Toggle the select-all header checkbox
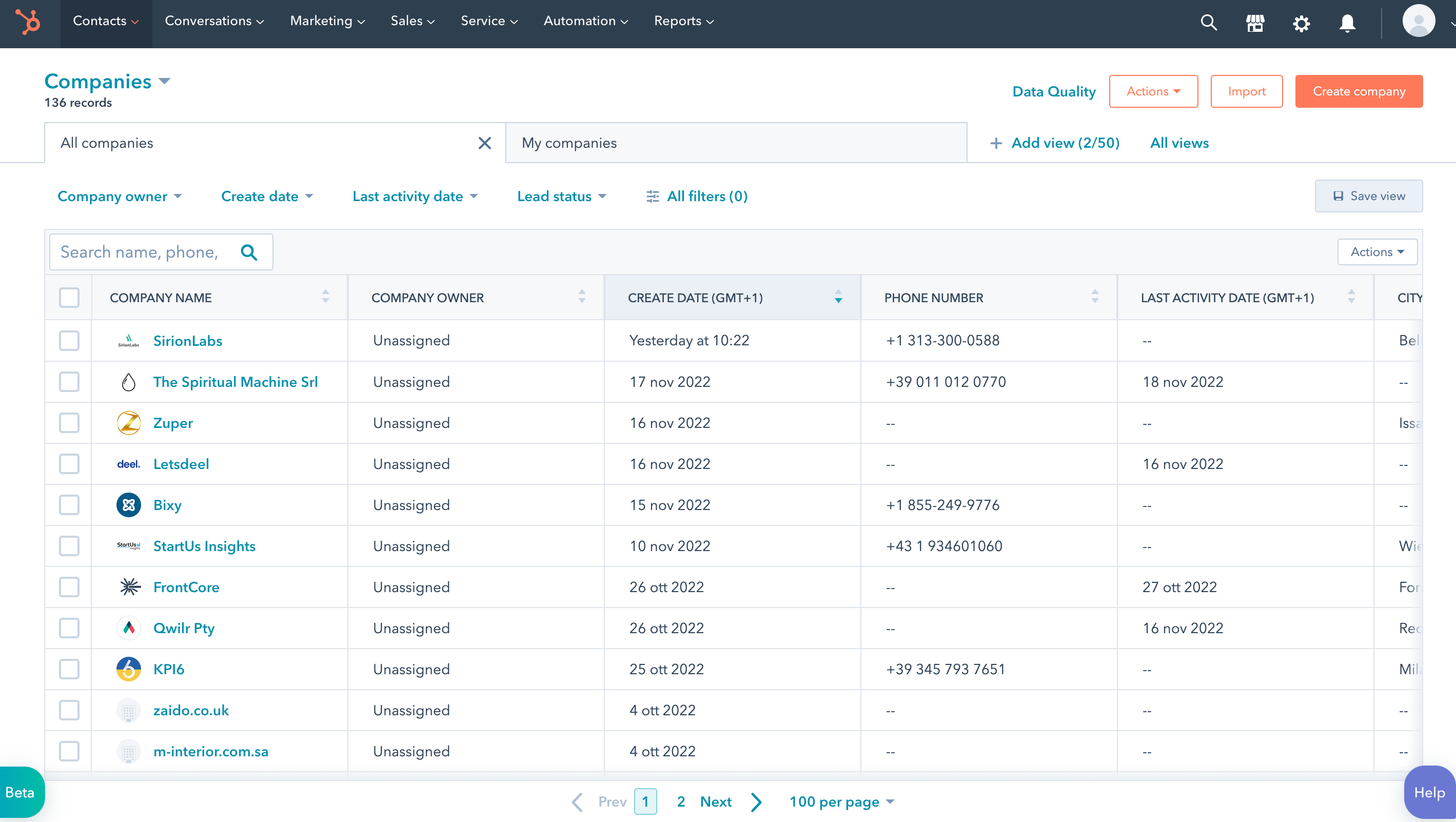Screen dimensions: 1456x822 [69, 298]
